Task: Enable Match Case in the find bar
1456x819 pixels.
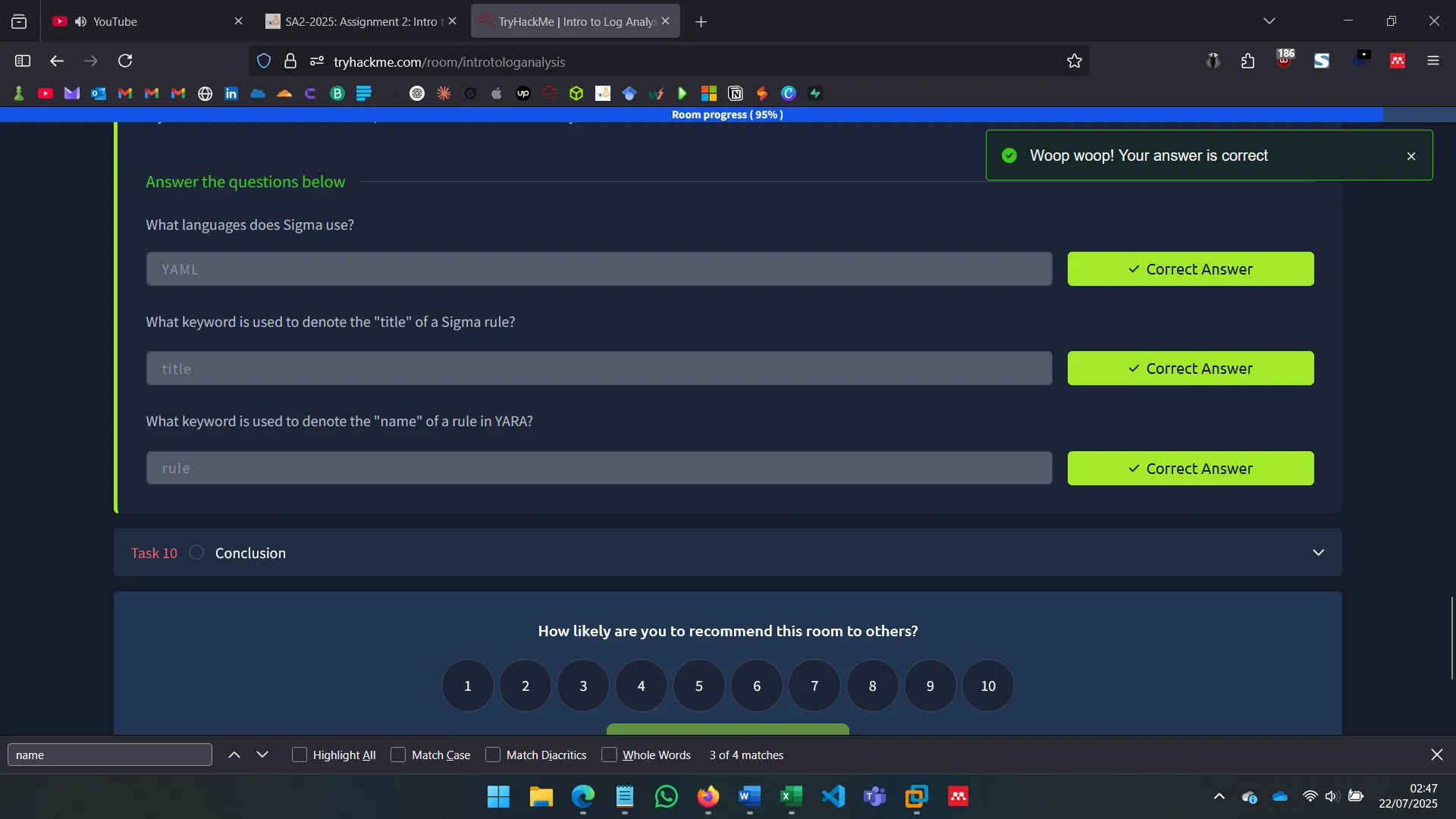Action: (397, 755)
